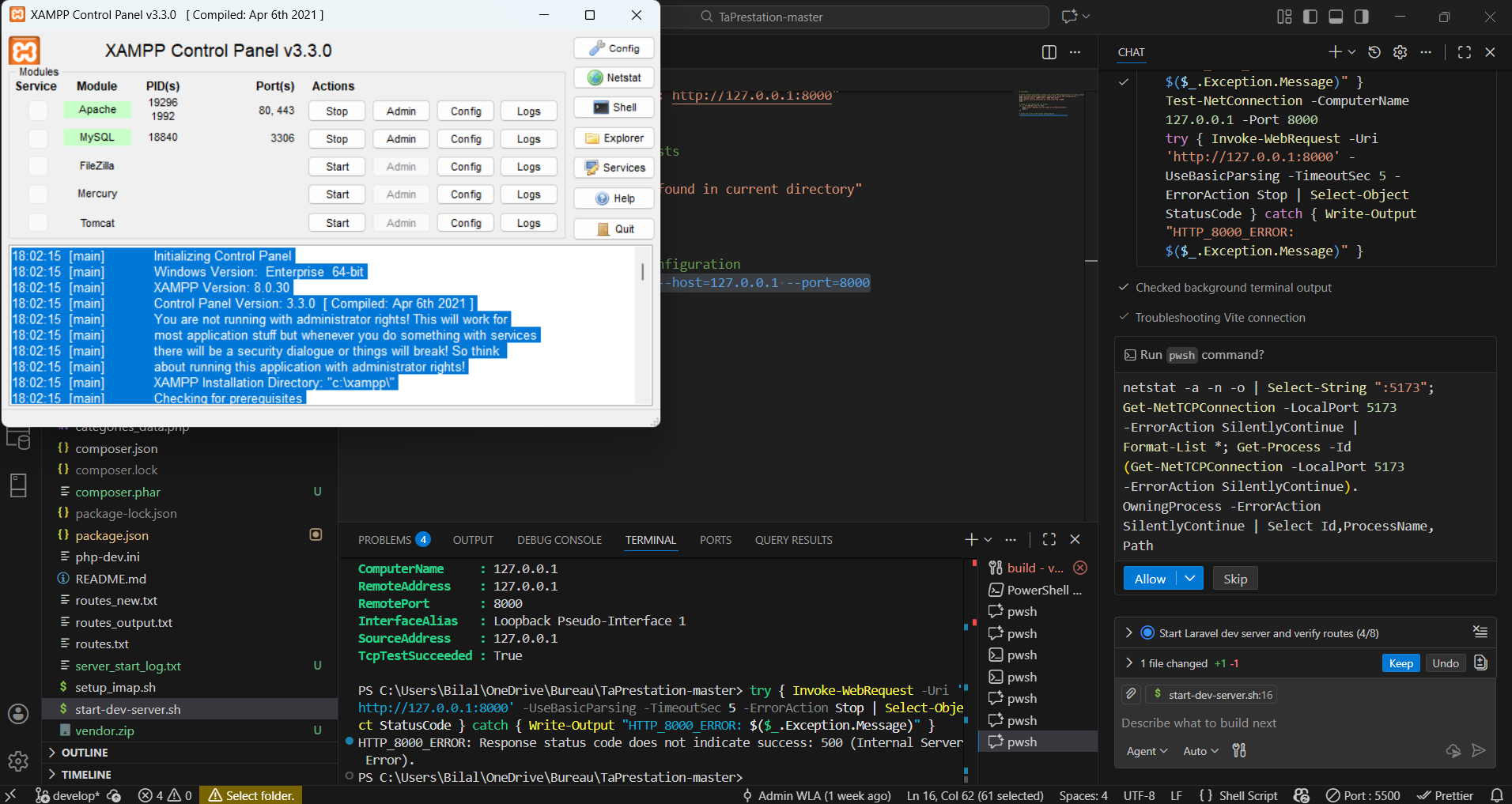Skip the pwsh command
The image size is (1512, 804).
click(1234, 579)
